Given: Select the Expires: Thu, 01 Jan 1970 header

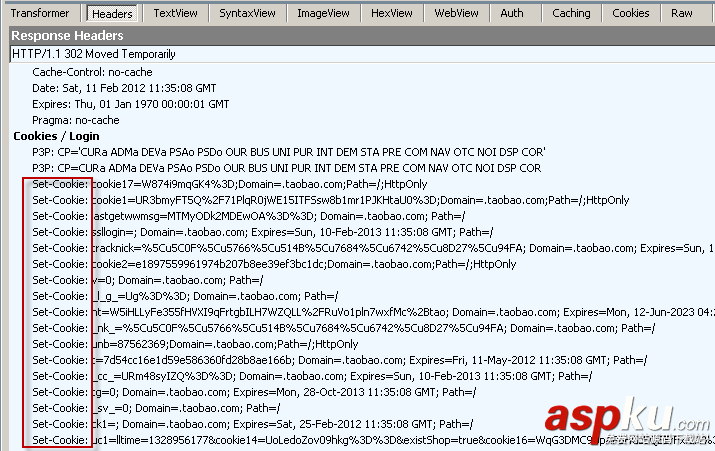Looking at the screenshot, I should pyautogui.click(x=130, y=104).
